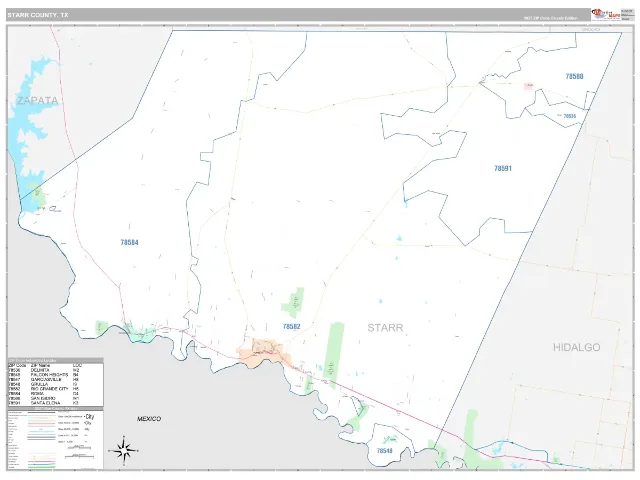Click the ROMA index row
The image size is (640, 480).
[x=55, y=393]
